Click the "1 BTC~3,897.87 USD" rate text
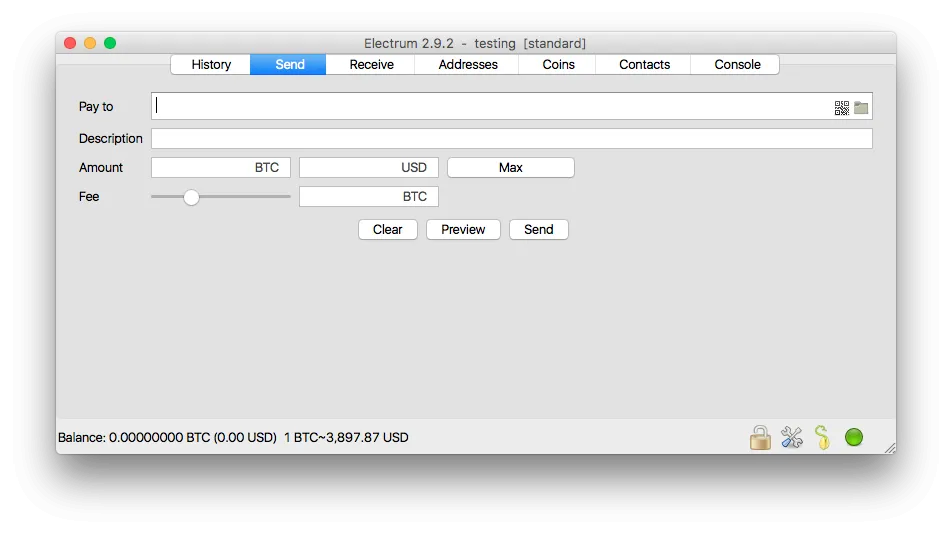 pos(346,438)
